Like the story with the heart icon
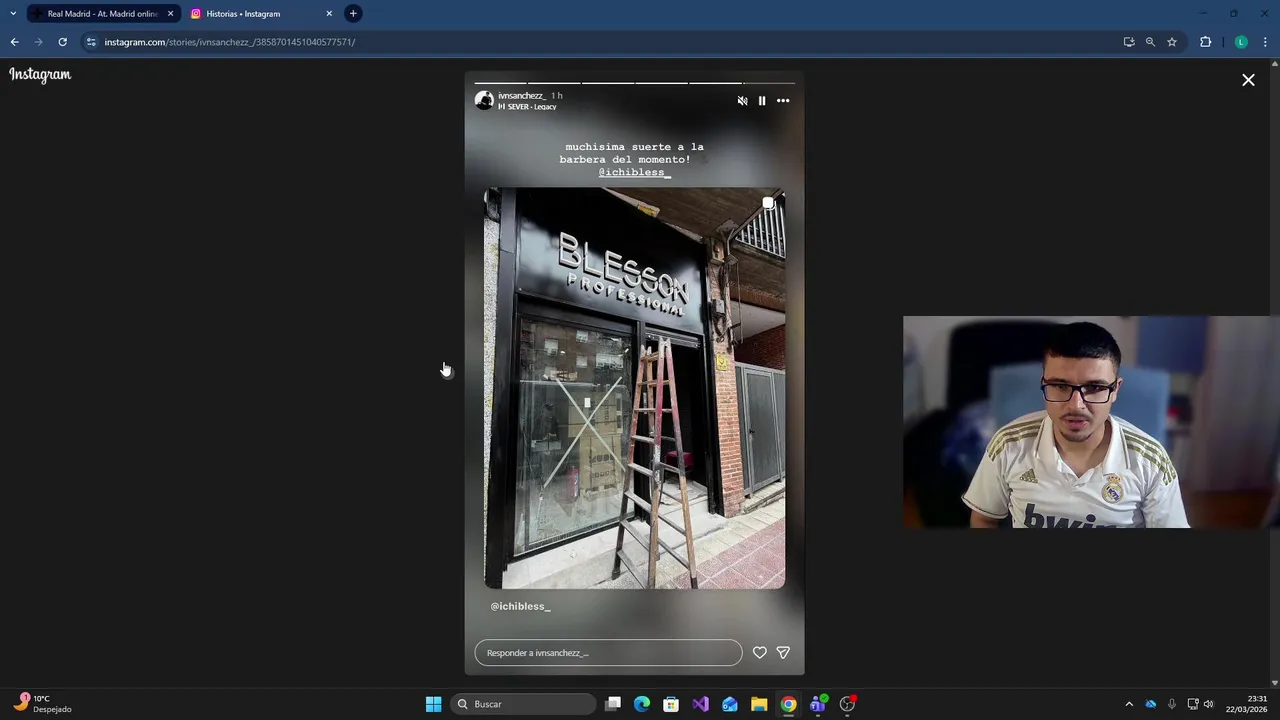Screen dimensions: 1280x720 [760, 653]
